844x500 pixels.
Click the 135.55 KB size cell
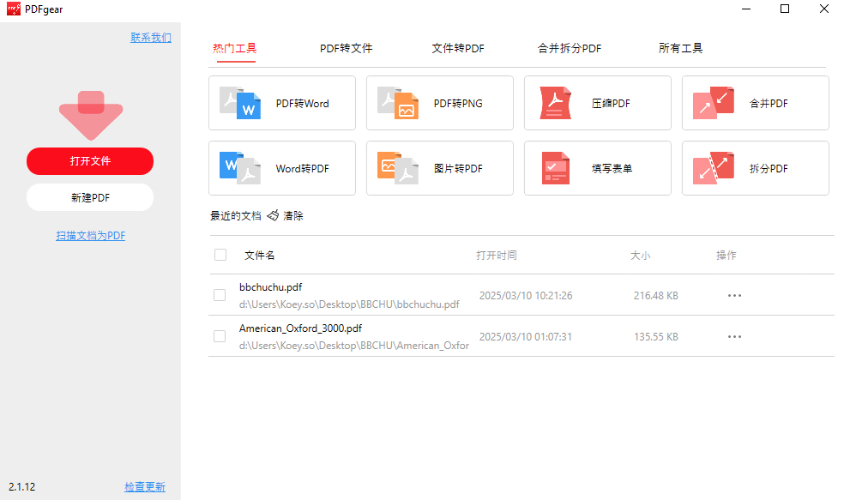click(x=656, y=337)
